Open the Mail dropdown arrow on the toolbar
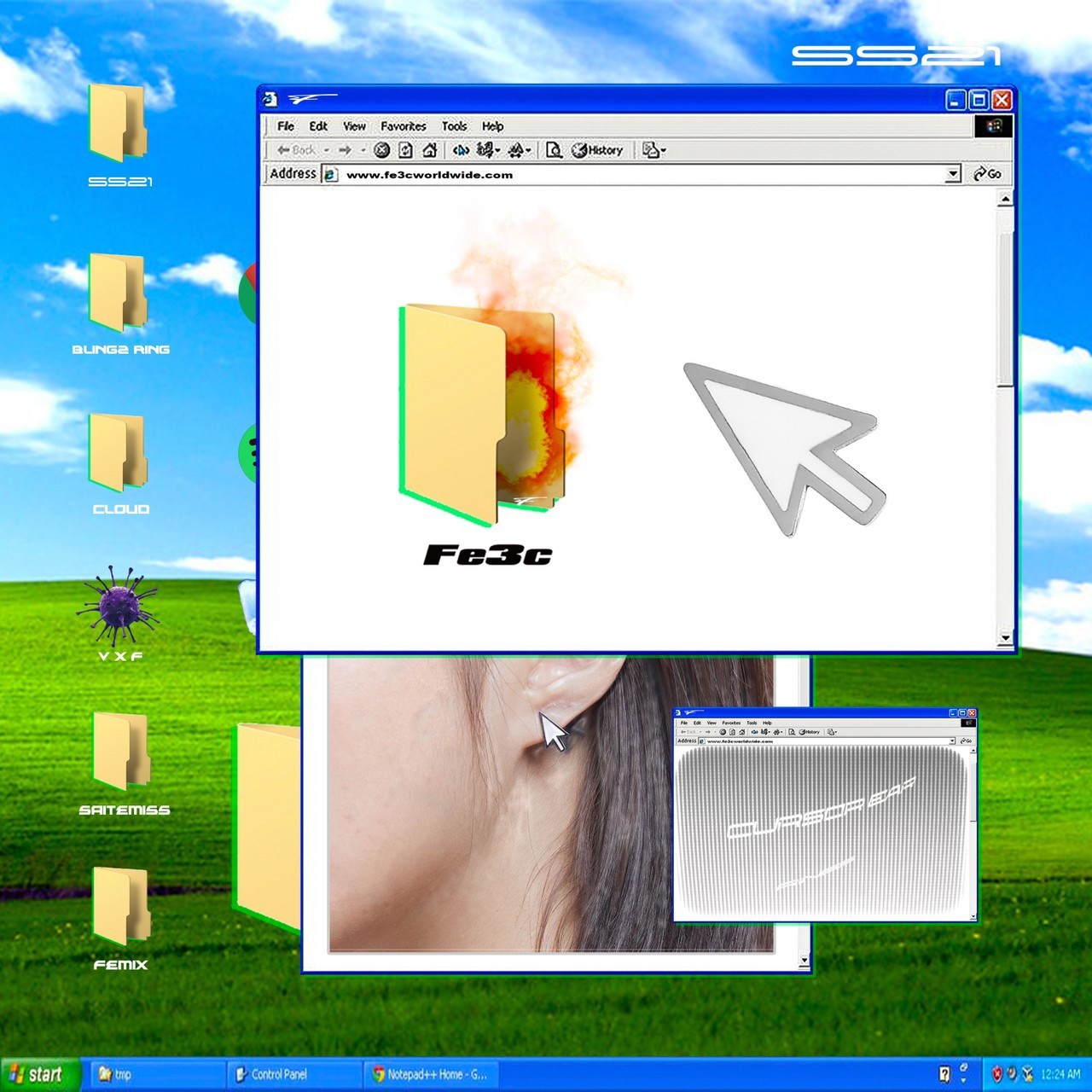Screen dimensions: 1092x1092 (662, 150)
